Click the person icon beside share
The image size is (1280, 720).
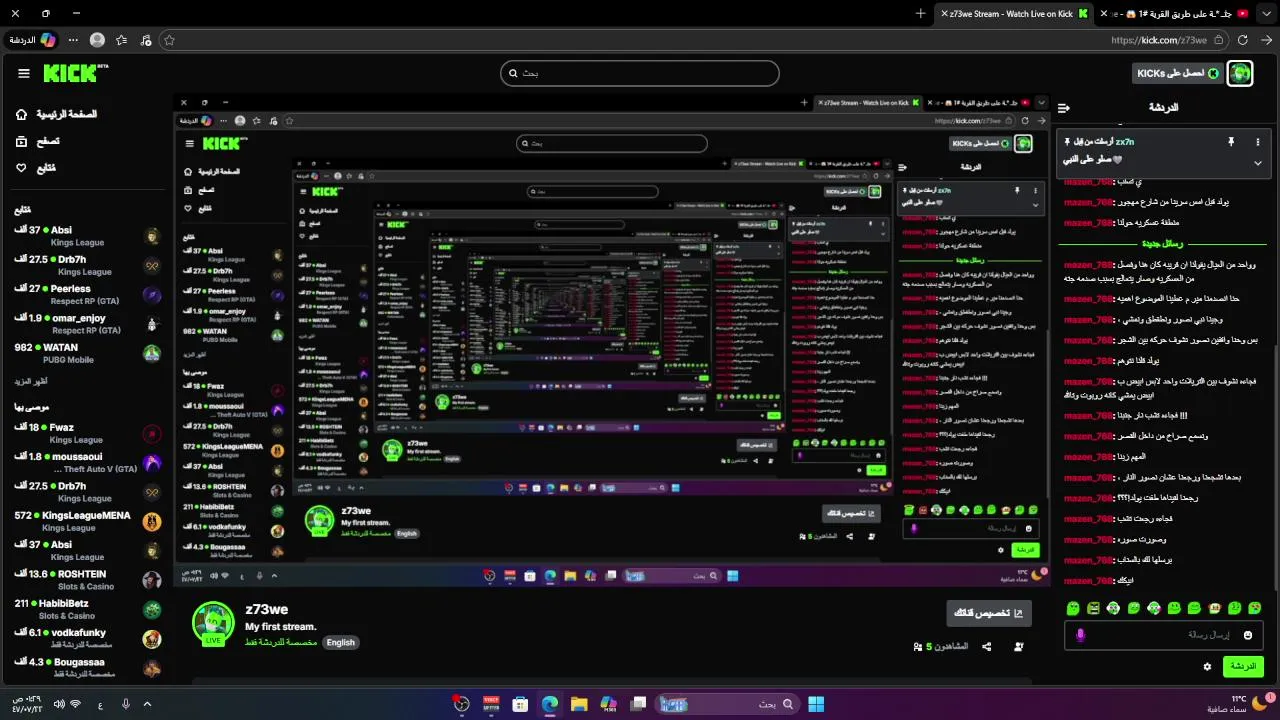pos(1019,647)
